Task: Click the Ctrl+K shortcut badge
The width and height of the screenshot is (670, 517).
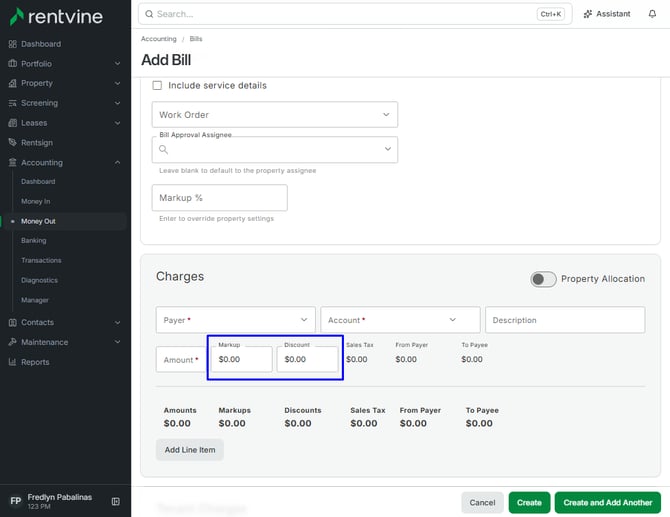Action: coord(550,14)
